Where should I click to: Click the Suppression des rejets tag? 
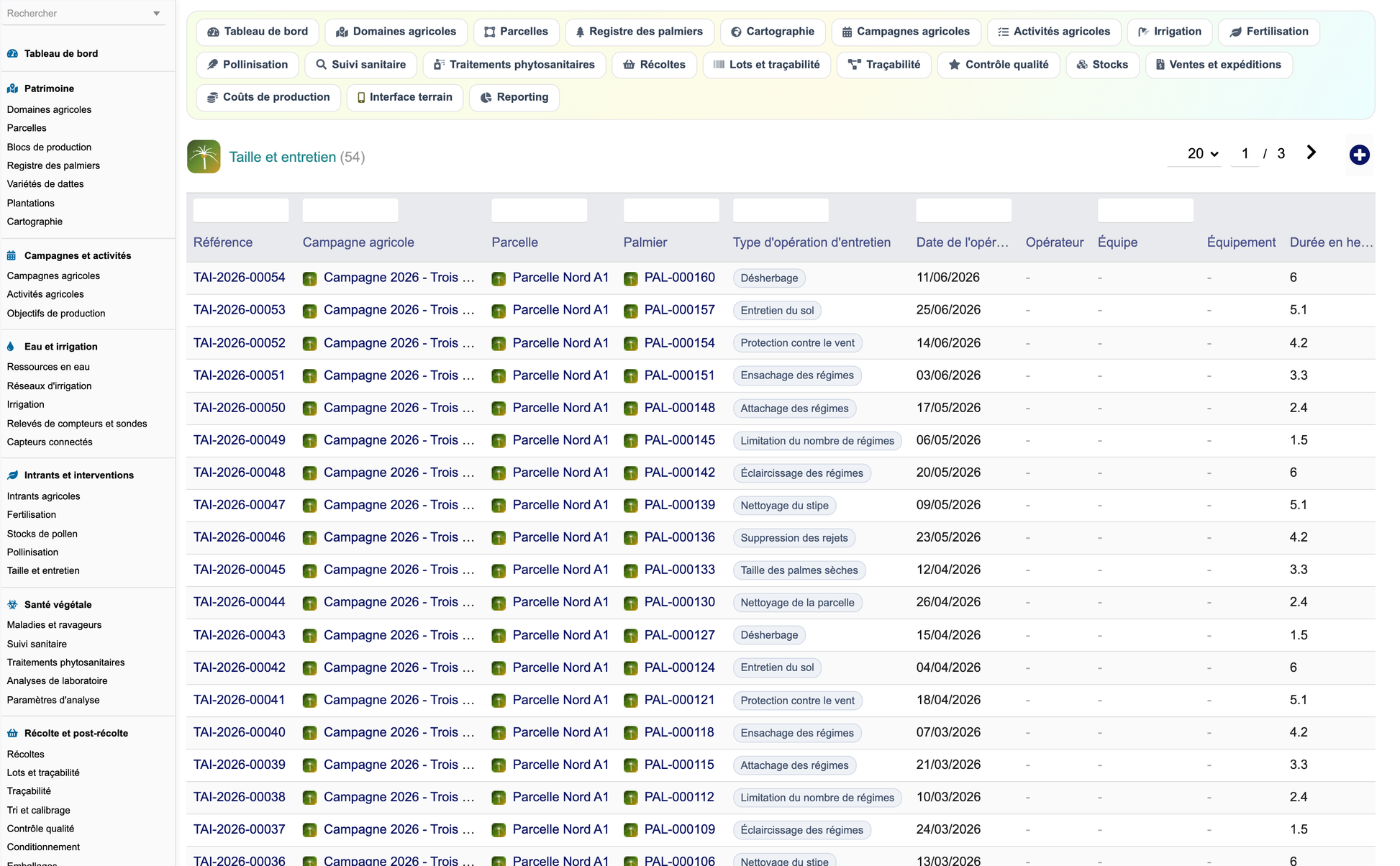pos(794,538)
